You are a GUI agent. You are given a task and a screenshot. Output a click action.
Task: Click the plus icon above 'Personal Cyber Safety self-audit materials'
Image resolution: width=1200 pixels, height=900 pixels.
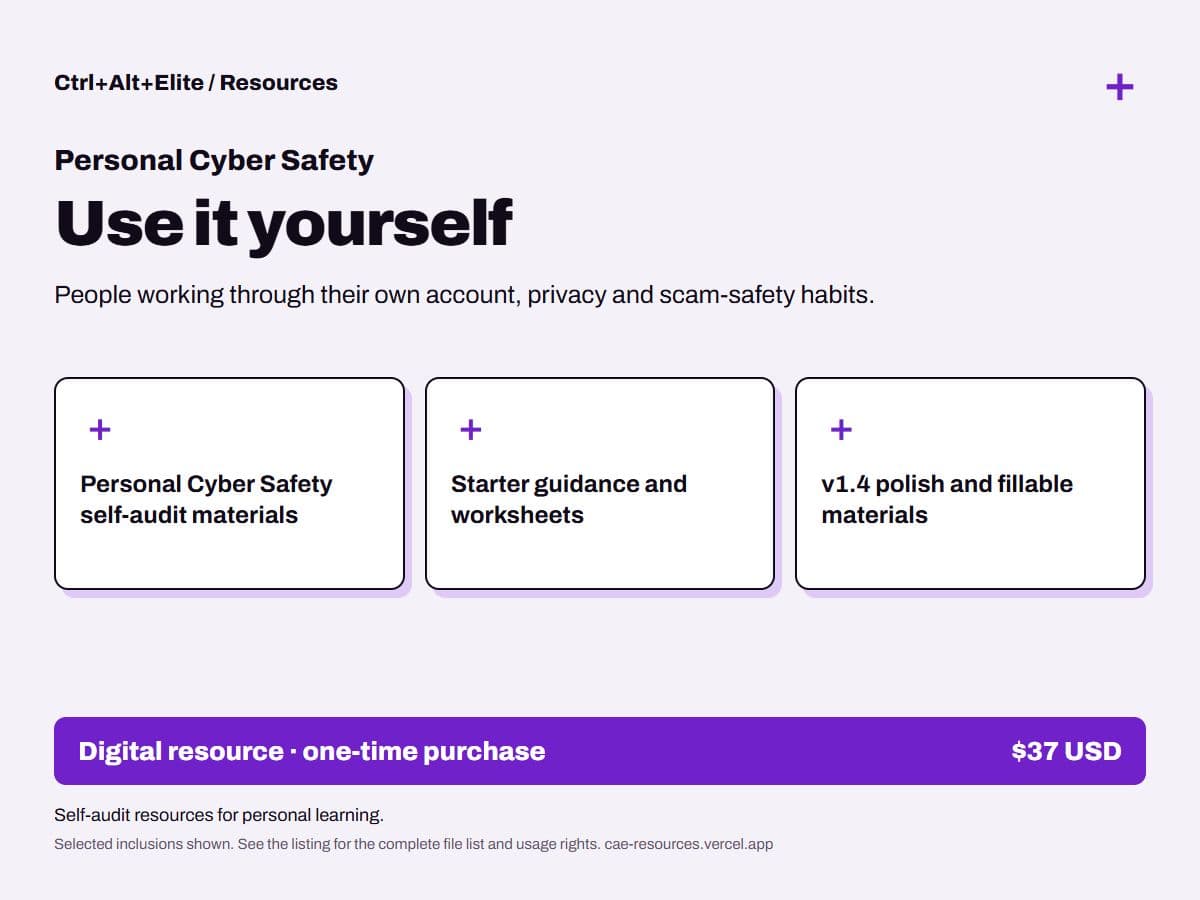coord(100,429)
